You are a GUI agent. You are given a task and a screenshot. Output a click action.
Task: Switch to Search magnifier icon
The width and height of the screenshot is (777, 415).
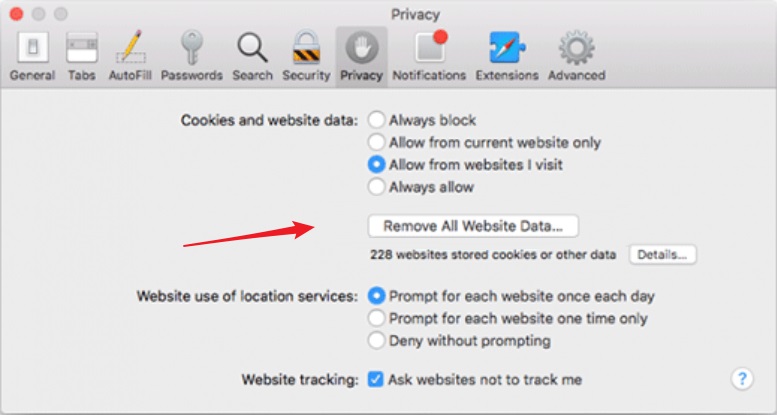252,48
